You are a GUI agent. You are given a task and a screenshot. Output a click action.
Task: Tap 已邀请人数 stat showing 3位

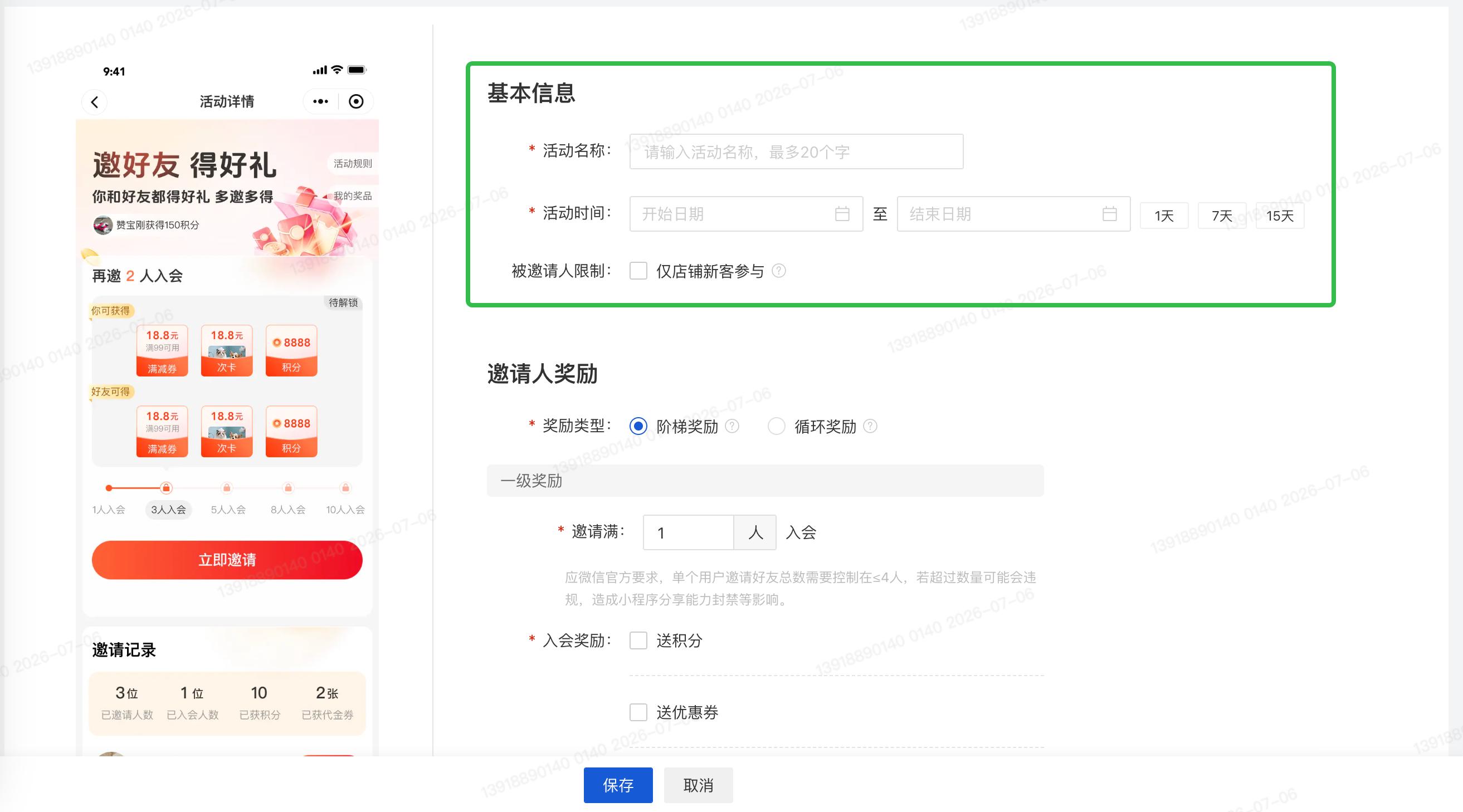(x=127, y=702)
